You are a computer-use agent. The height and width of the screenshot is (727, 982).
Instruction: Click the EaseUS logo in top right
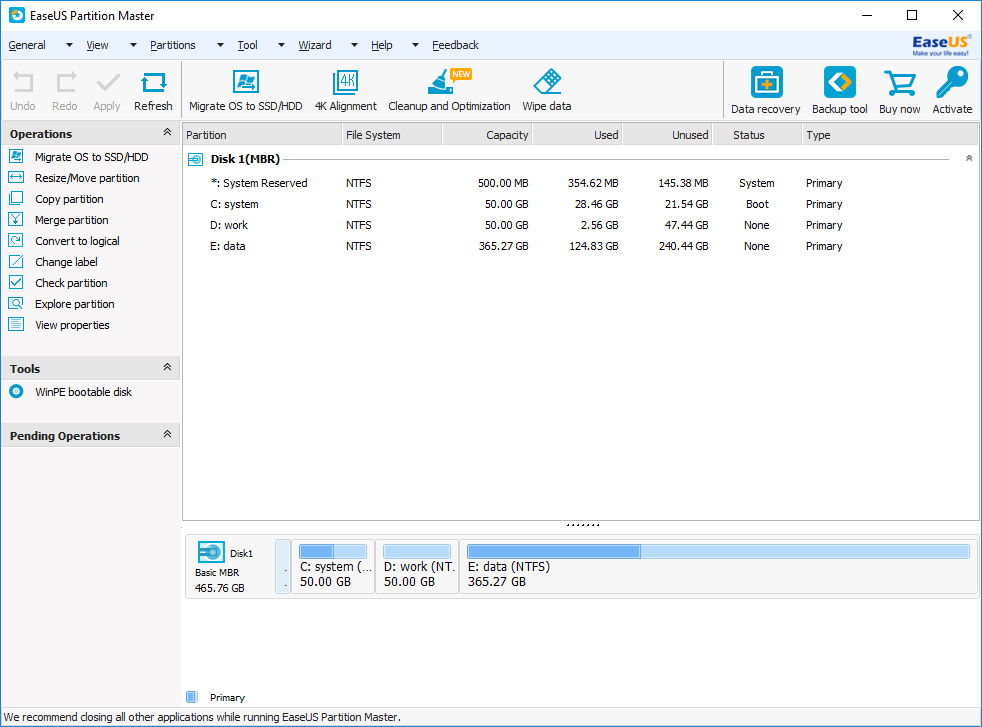941,45
